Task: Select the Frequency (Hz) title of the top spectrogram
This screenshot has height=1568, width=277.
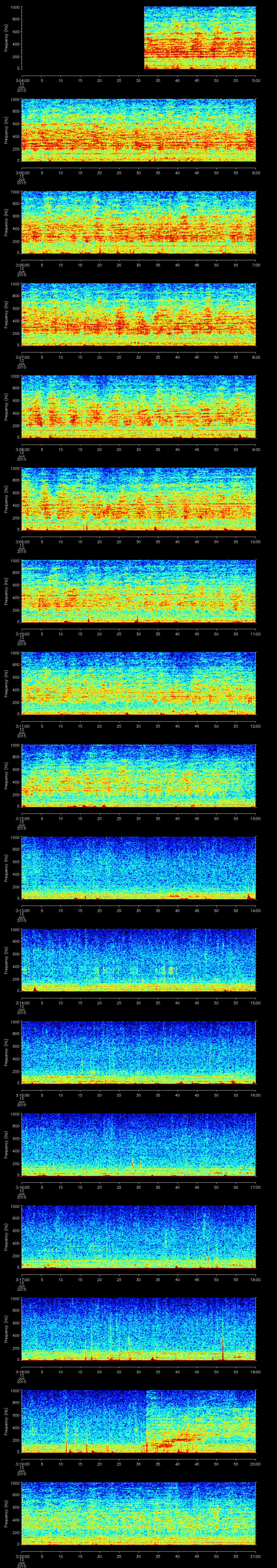Action: click(x=6, y=38)
